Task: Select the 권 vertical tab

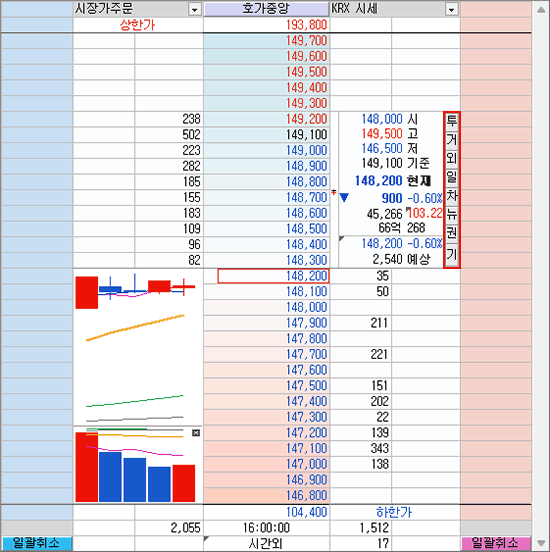Action: click(x=452, y=233)
